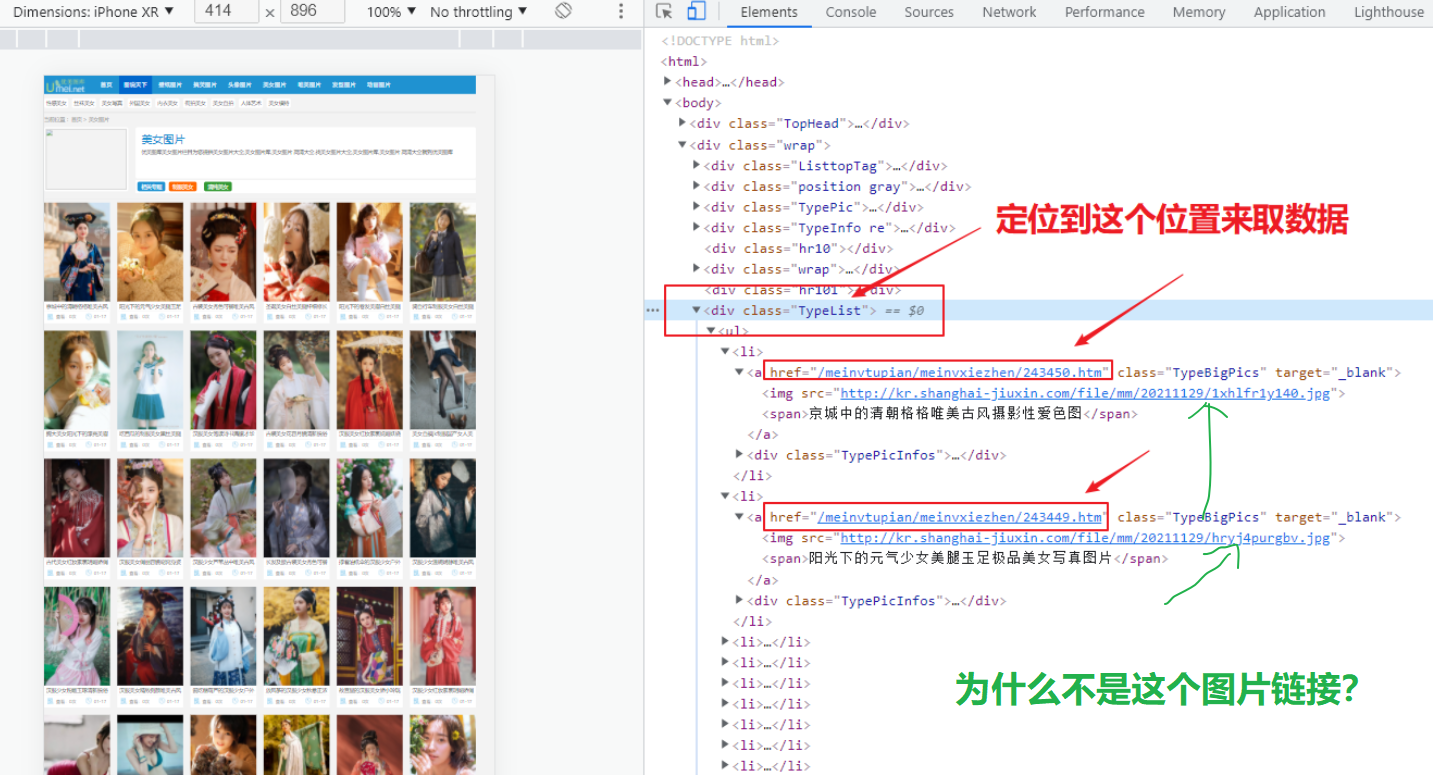1433x775 pixels.
Task: Expand the TypeInfo re div node
Action: point(697,228)
